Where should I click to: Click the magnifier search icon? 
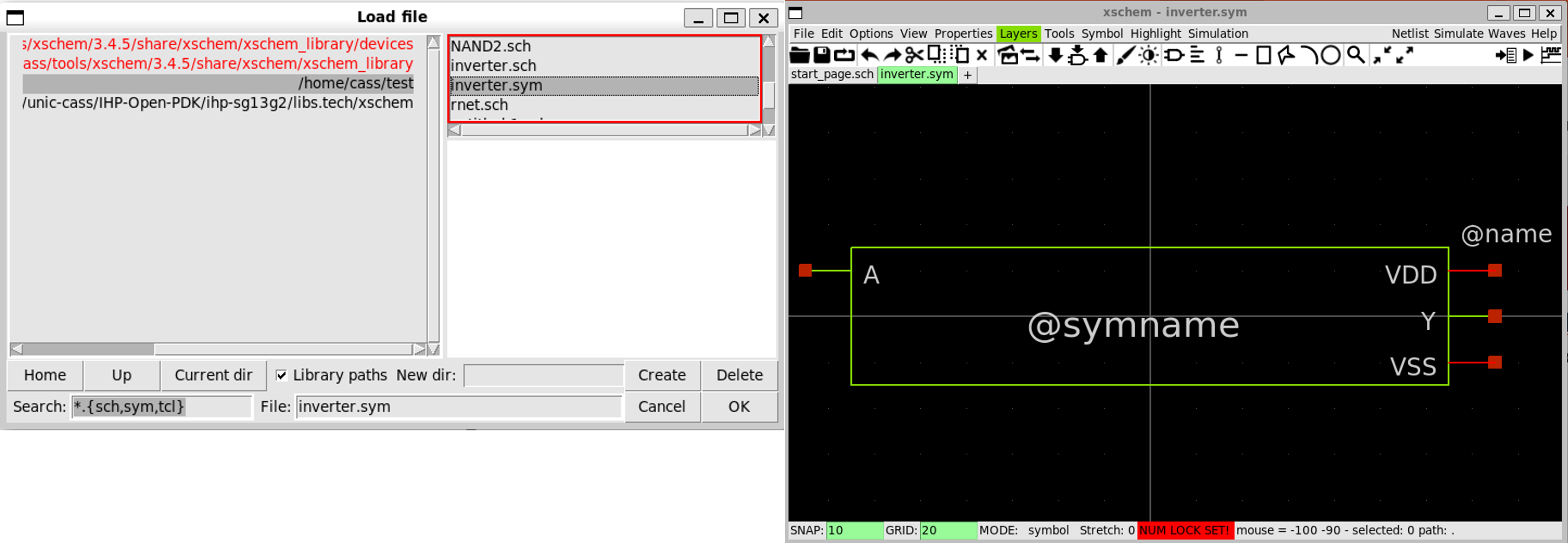click(x=1355, y=55)
